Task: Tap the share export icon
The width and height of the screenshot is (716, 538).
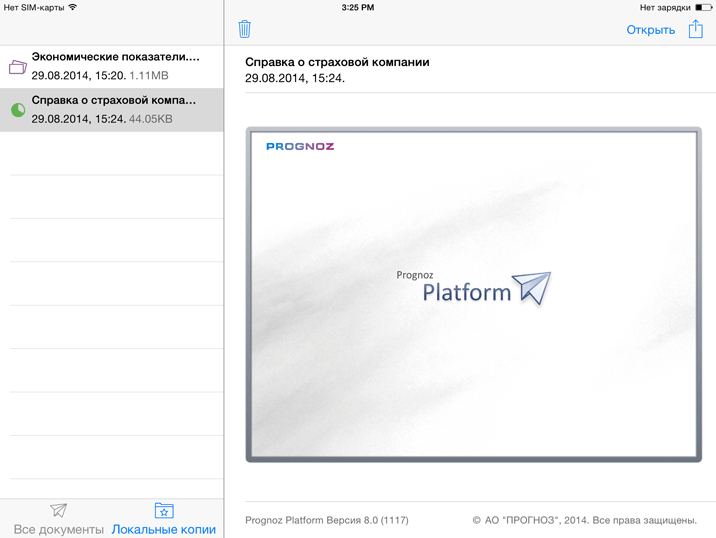Action: pyautogui.click(x=695, y=29)
